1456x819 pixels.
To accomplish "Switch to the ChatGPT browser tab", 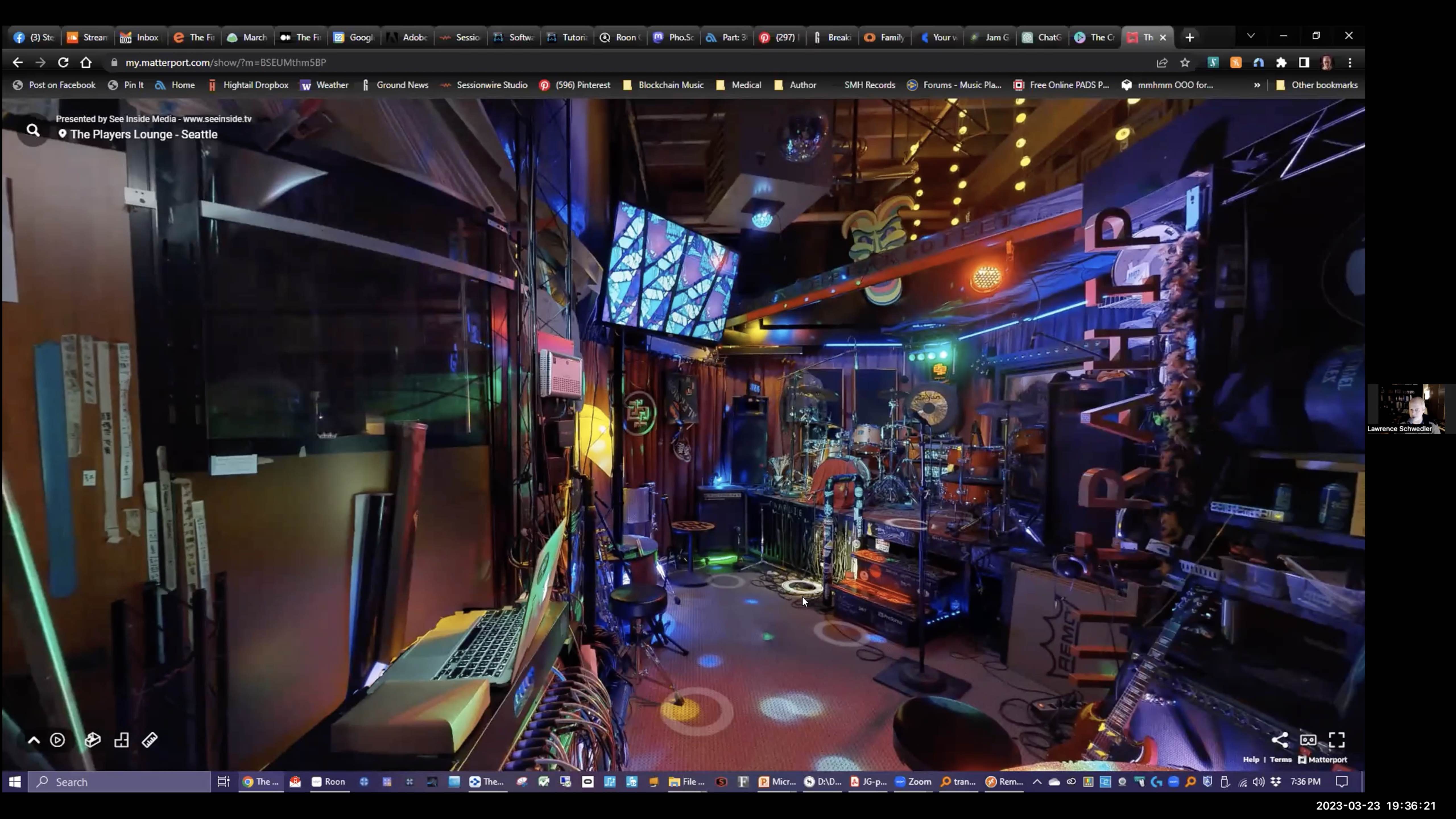I will (1043, 37).
